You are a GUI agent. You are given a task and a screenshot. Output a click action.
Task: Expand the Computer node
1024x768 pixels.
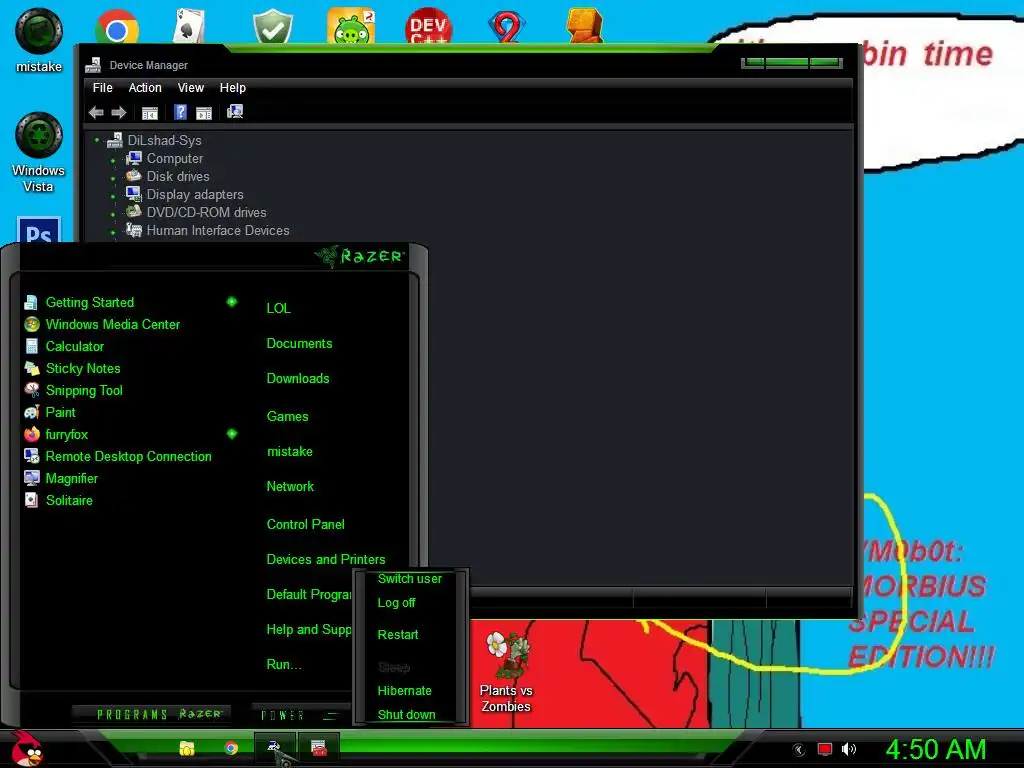click(x=113, y=159)
